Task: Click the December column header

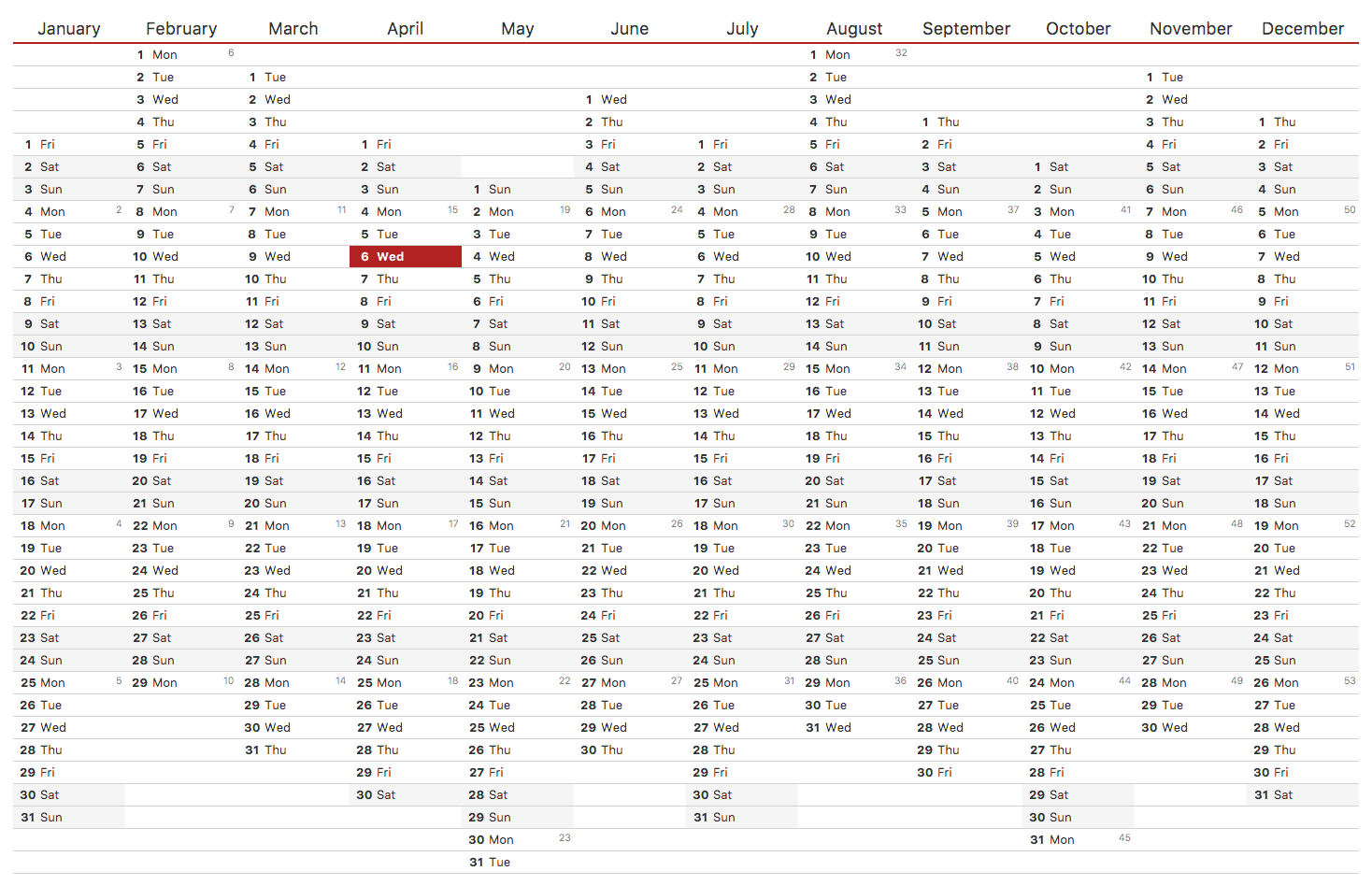Action: pos(1303,29)
